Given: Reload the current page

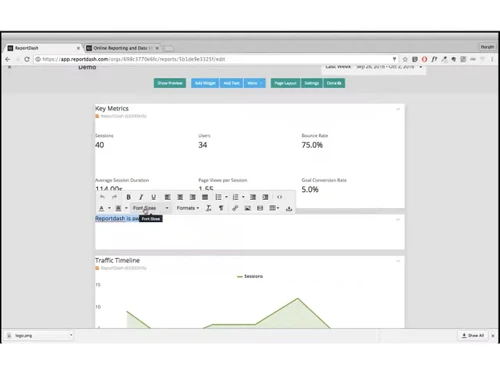Looking at the screenshot, I should [27, 59].
